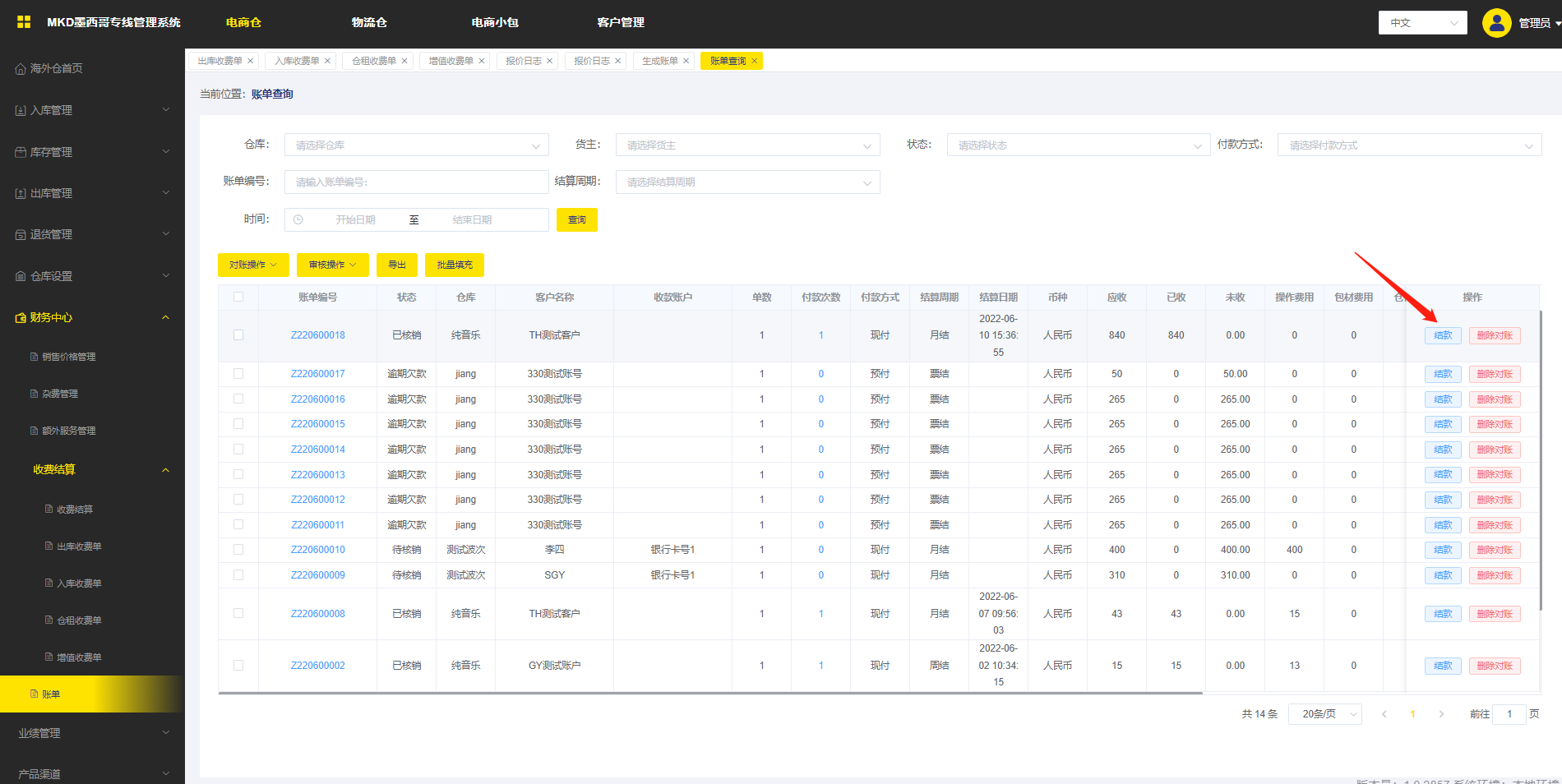Viewport: 1562px width, 784px height.
Task: Close the first 出库收费单 tab
Action: coord(251,61)
